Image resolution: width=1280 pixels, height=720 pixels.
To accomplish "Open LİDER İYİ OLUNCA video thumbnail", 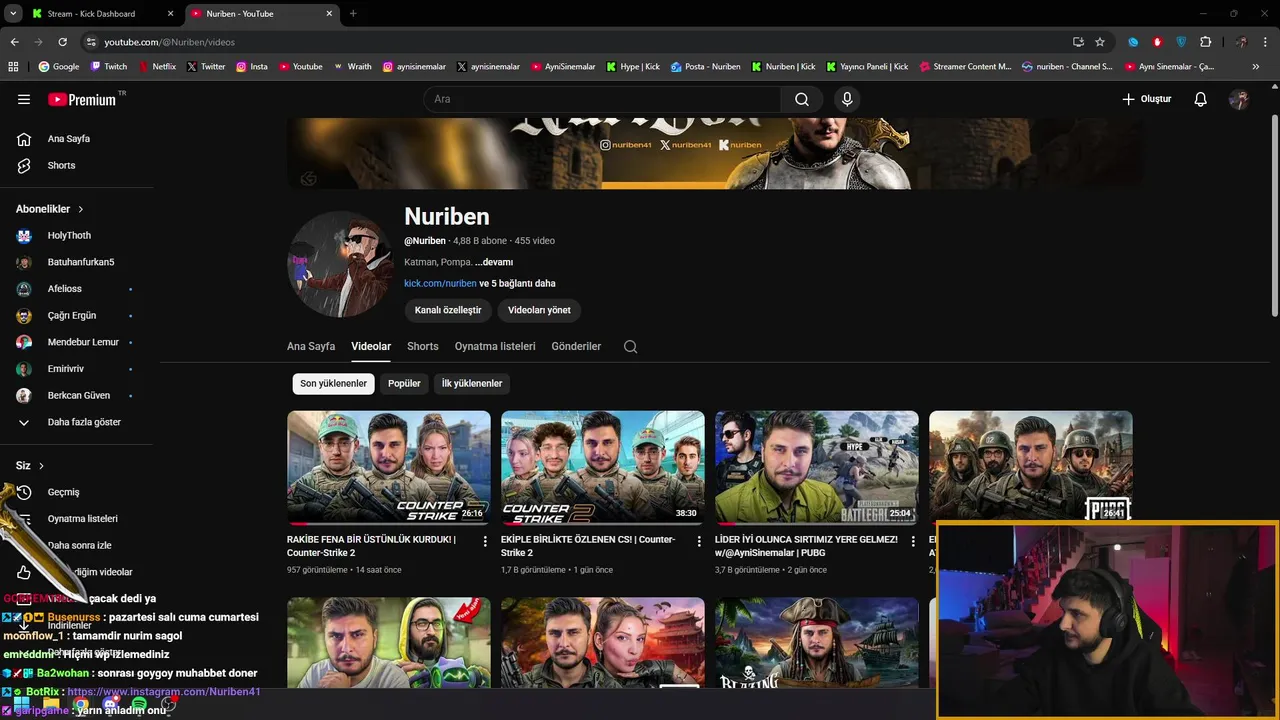I will pyautogui.click(x=817, y=468).
